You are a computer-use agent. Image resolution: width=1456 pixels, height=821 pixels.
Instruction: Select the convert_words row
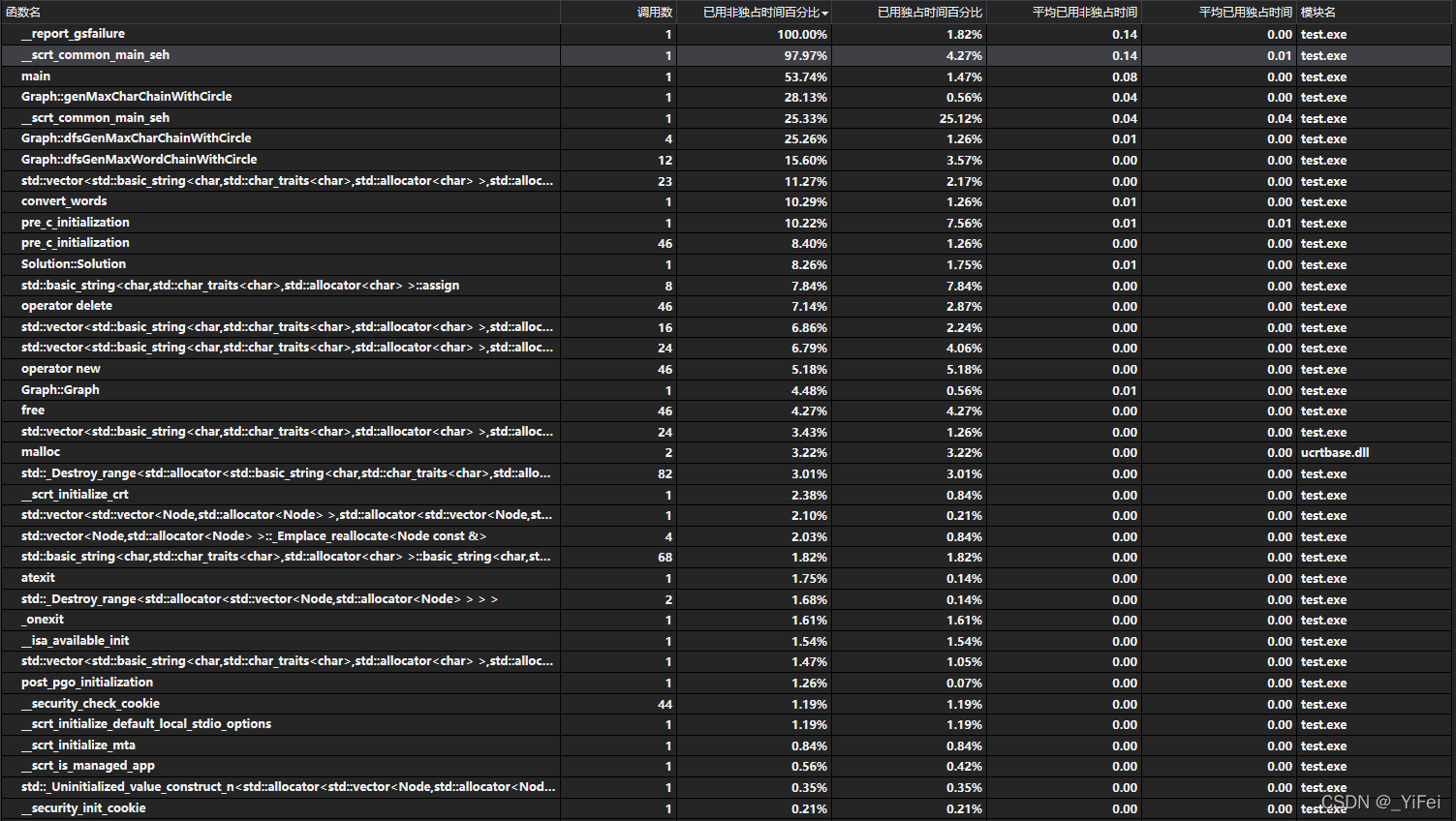coord(728,201)
